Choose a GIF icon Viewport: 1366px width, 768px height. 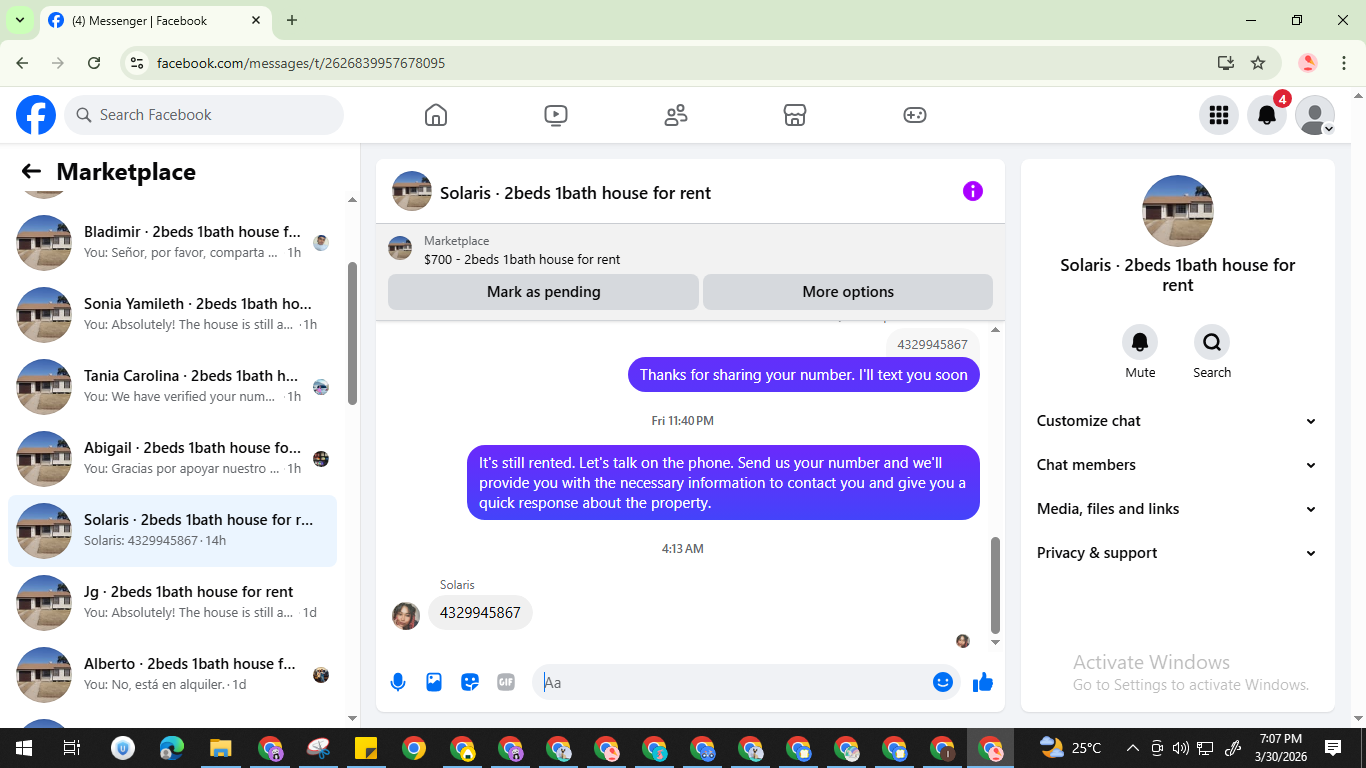pyautogui.click(x=506, y=682)
